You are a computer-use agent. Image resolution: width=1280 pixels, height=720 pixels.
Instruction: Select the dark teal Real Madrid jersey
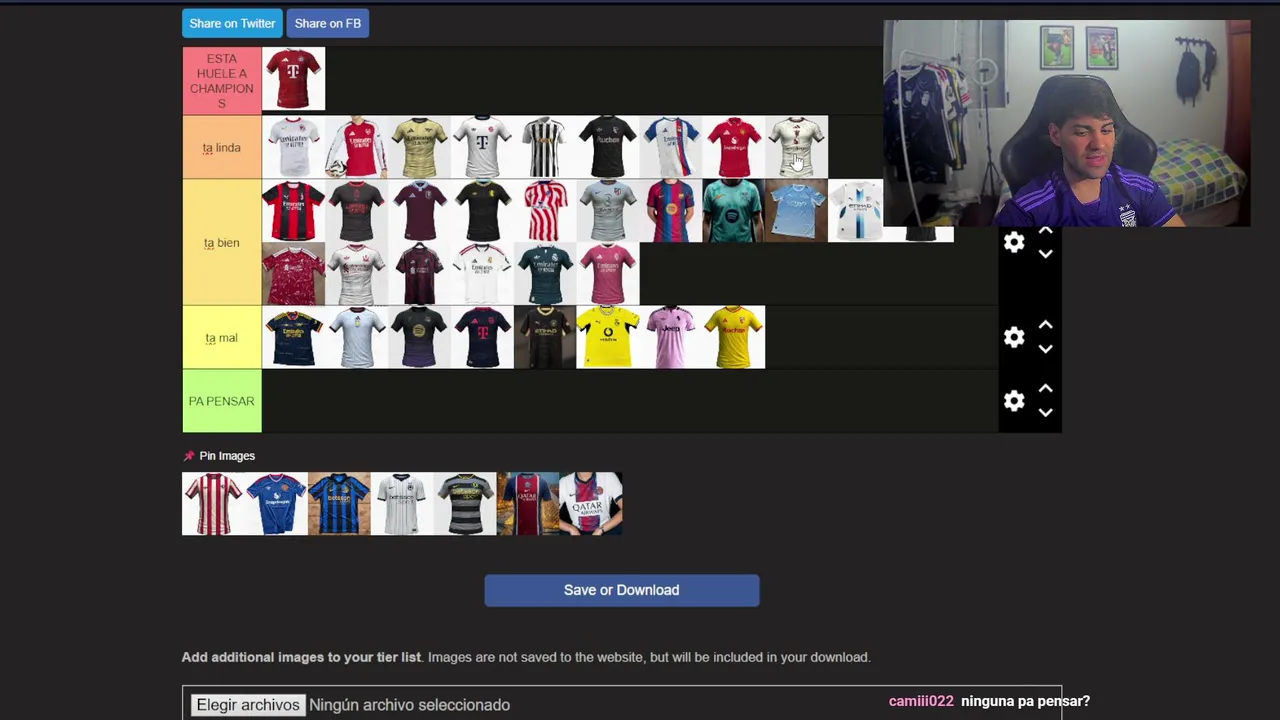546,274
